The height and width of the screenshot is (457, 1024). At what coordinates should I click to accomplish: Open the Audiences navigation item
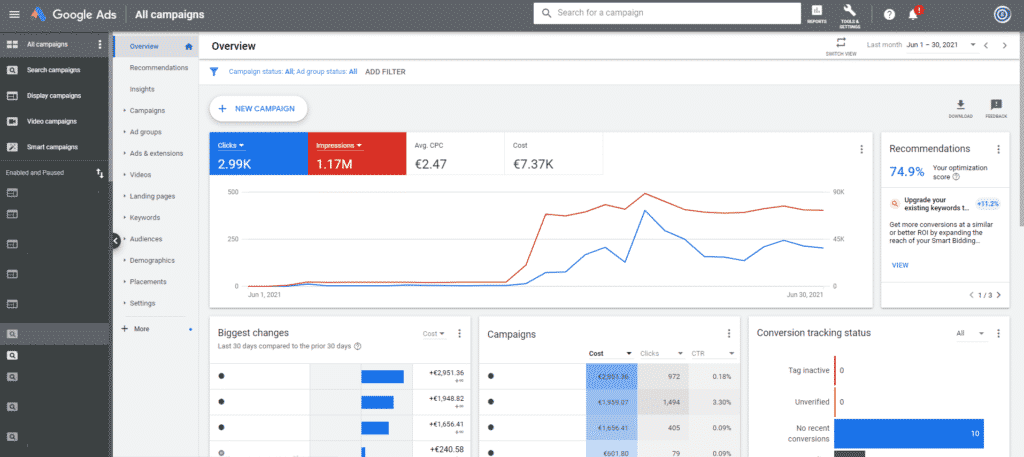pyautogui.click(x=145, y=239)
